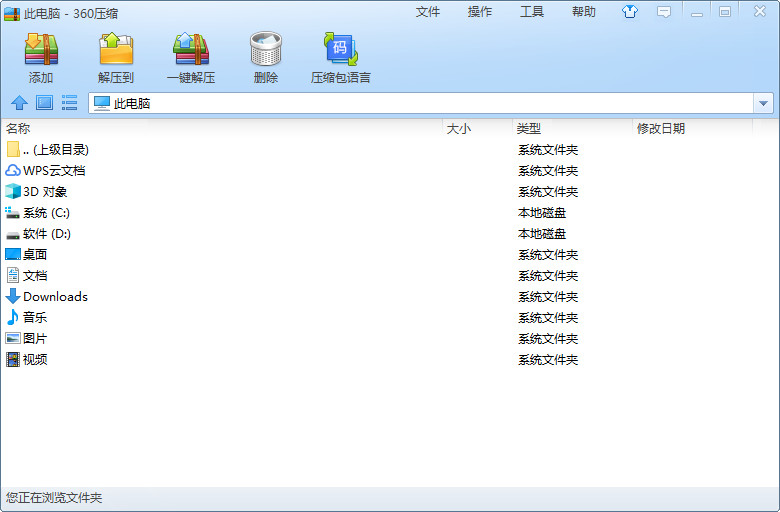Switch to large icon view mode

[44, 103]
